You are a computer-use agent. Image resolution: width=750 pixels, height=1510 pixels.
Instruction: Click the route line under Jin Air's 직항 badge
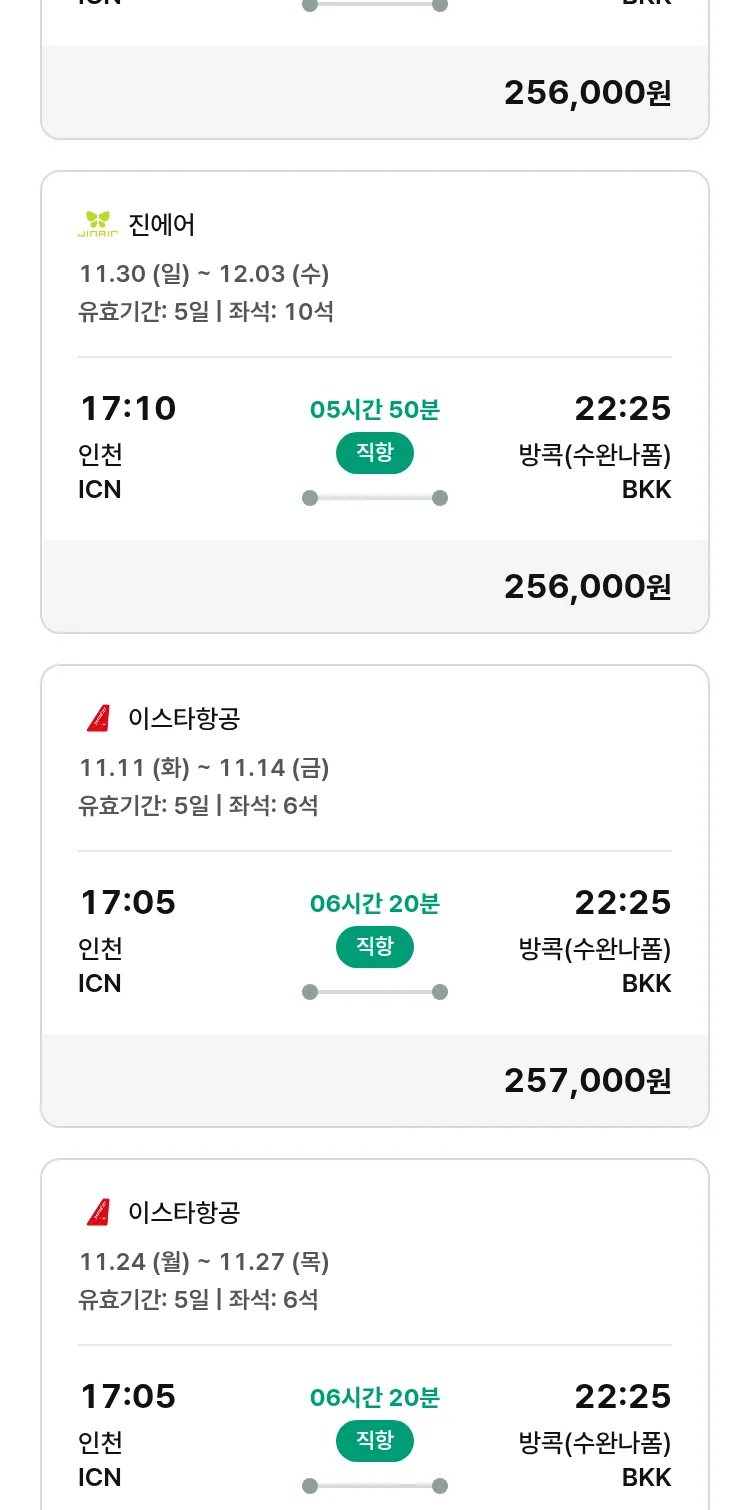tap(375, 498)
